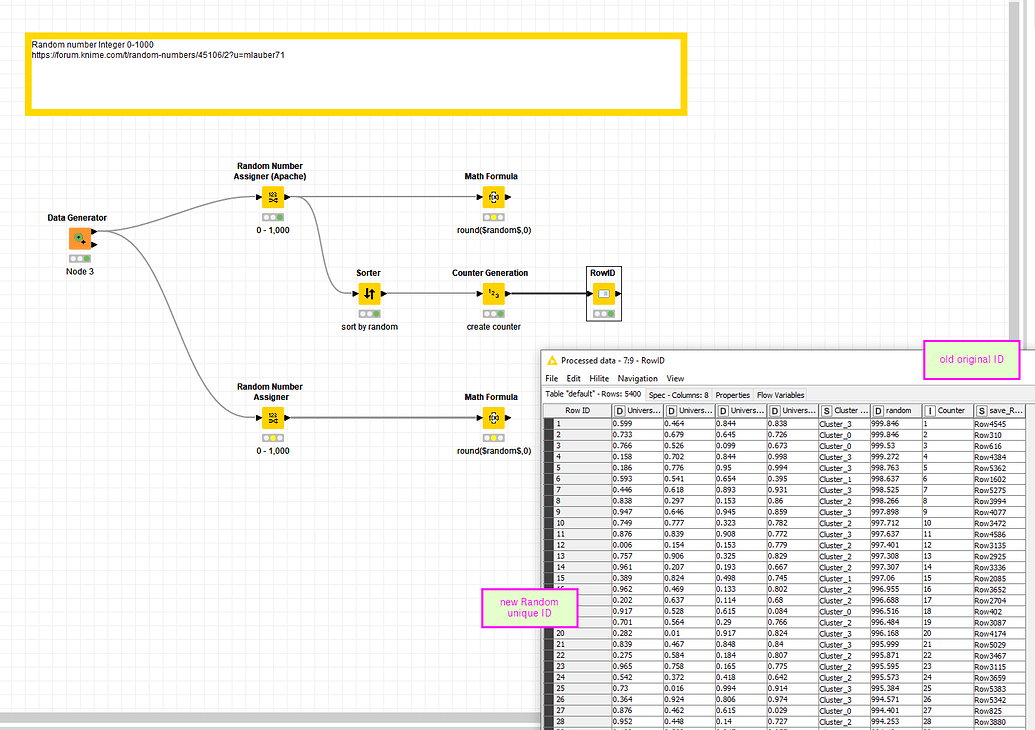Switch to the Flow Variables tab
The height and width of the screenshot is (730, 1035).
tap(780, 394)
